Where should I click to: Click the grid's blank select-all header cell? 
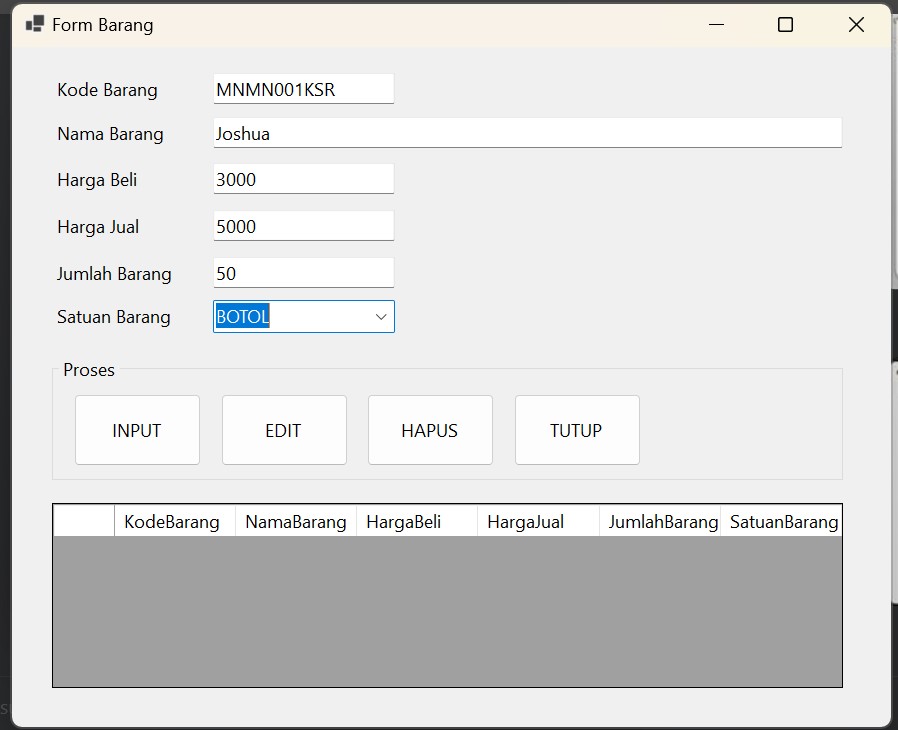pyautogui.click(x=84, y=521)
